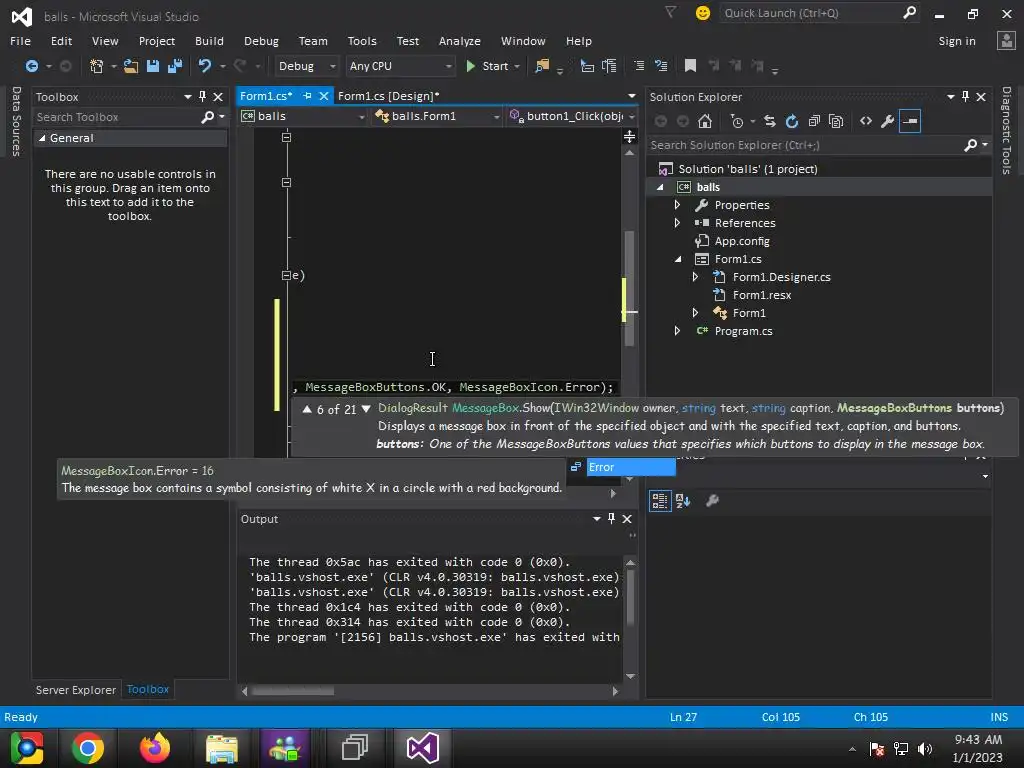Click the Categorized icon in Properties panel
1024x768 pixels.
[660, 501]
